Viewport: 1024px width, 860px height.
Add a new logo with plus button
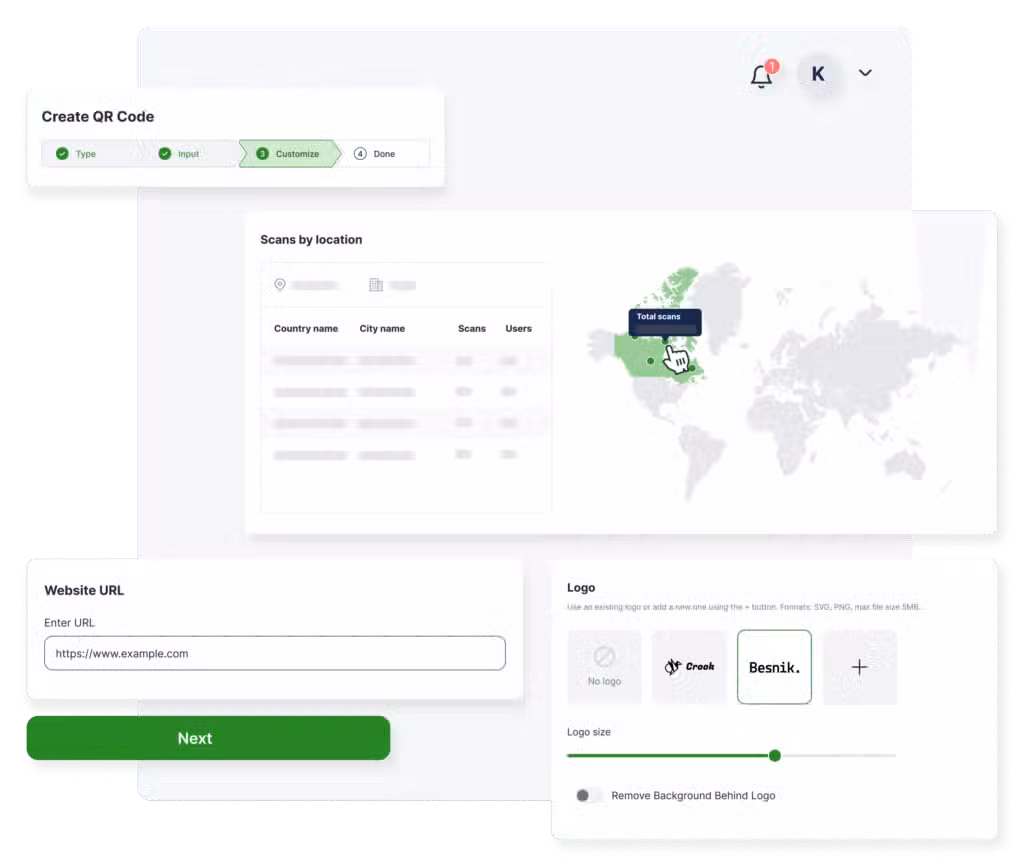point(859,667)
